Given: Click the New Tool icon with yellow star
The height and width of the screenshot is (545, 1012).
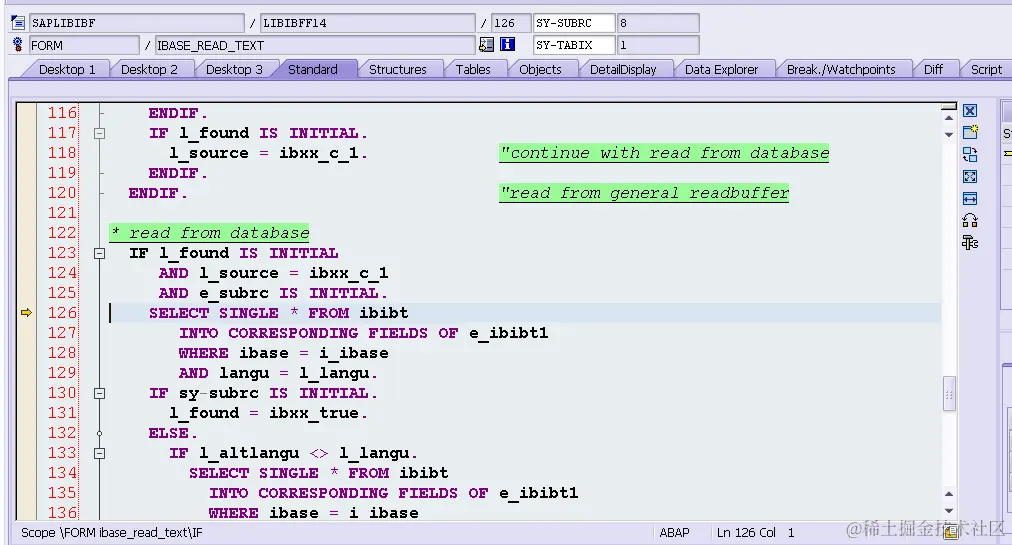Looking at the screenshot, I should (970, 132).
